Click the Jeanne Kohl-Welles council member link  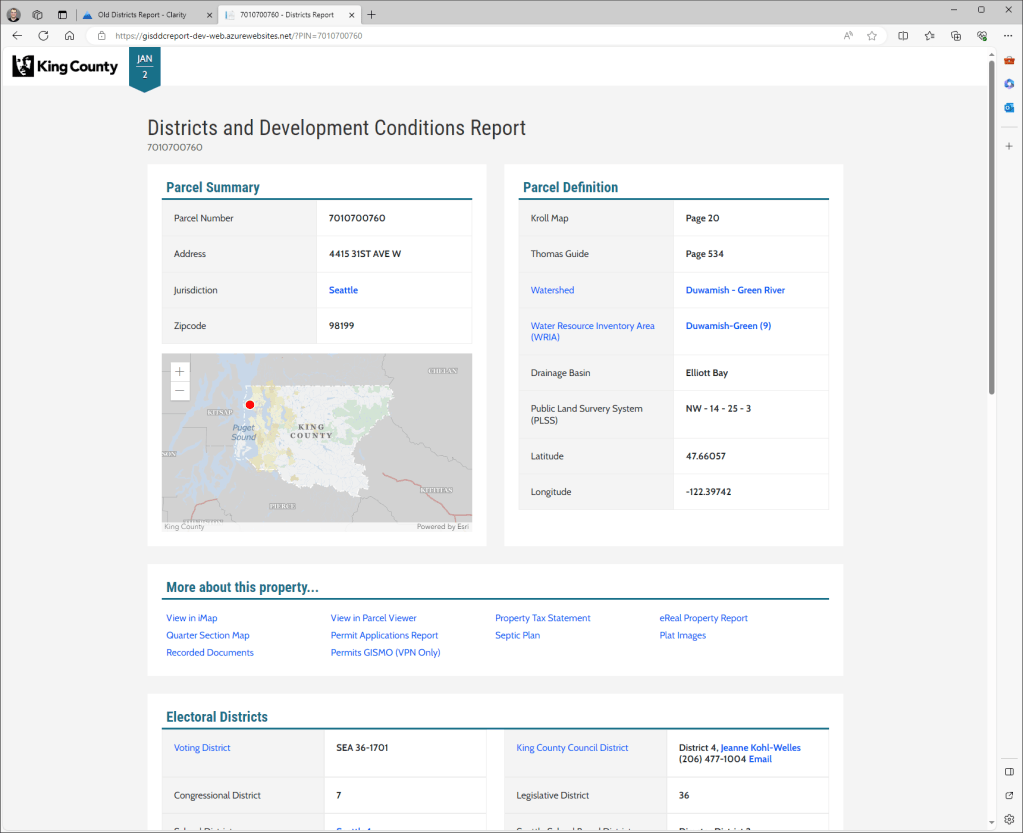pyautogui.click(x=760, y=747)
